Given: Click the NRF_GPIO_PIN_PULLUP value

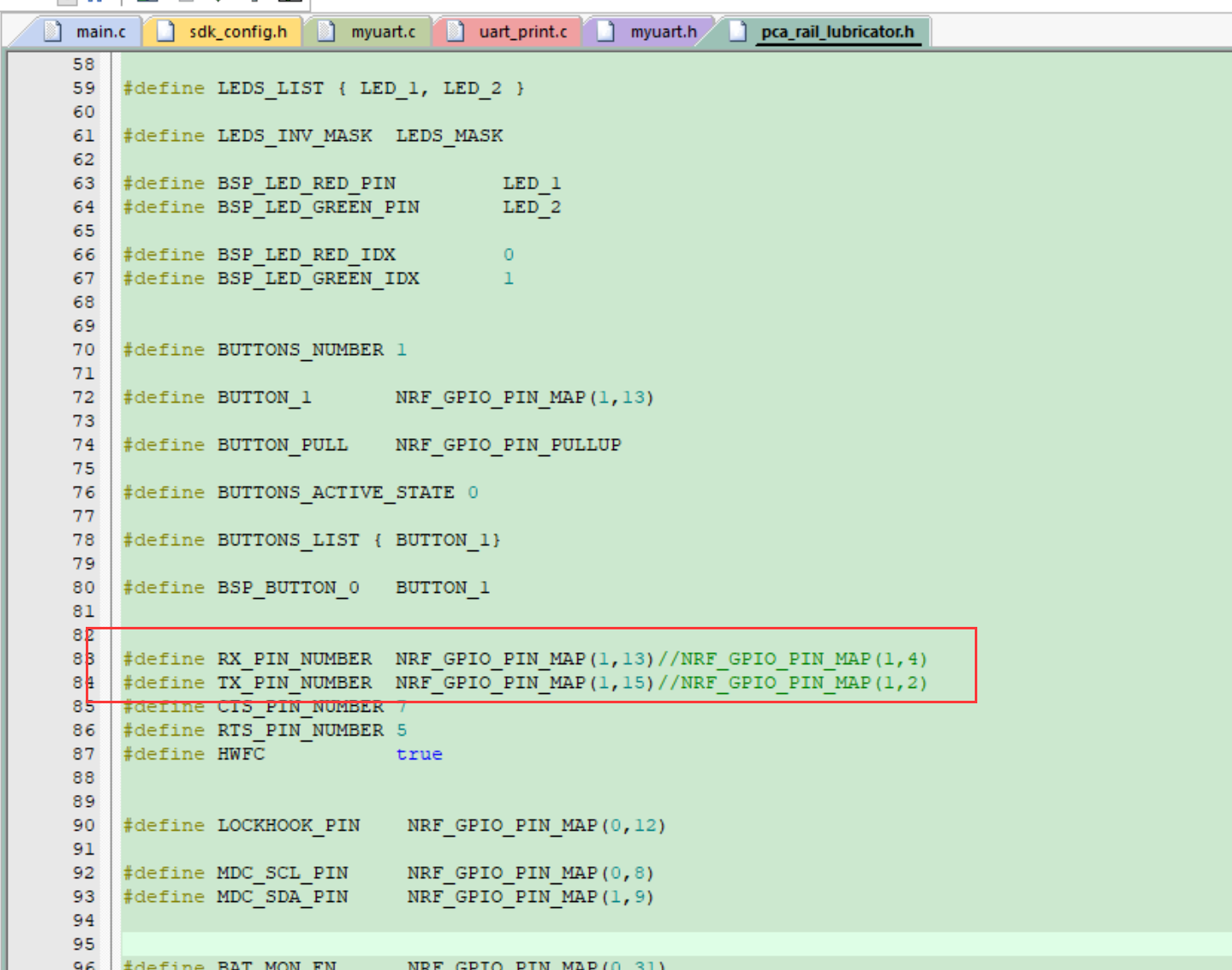Looking at the screenshot, I should (509, 445).
